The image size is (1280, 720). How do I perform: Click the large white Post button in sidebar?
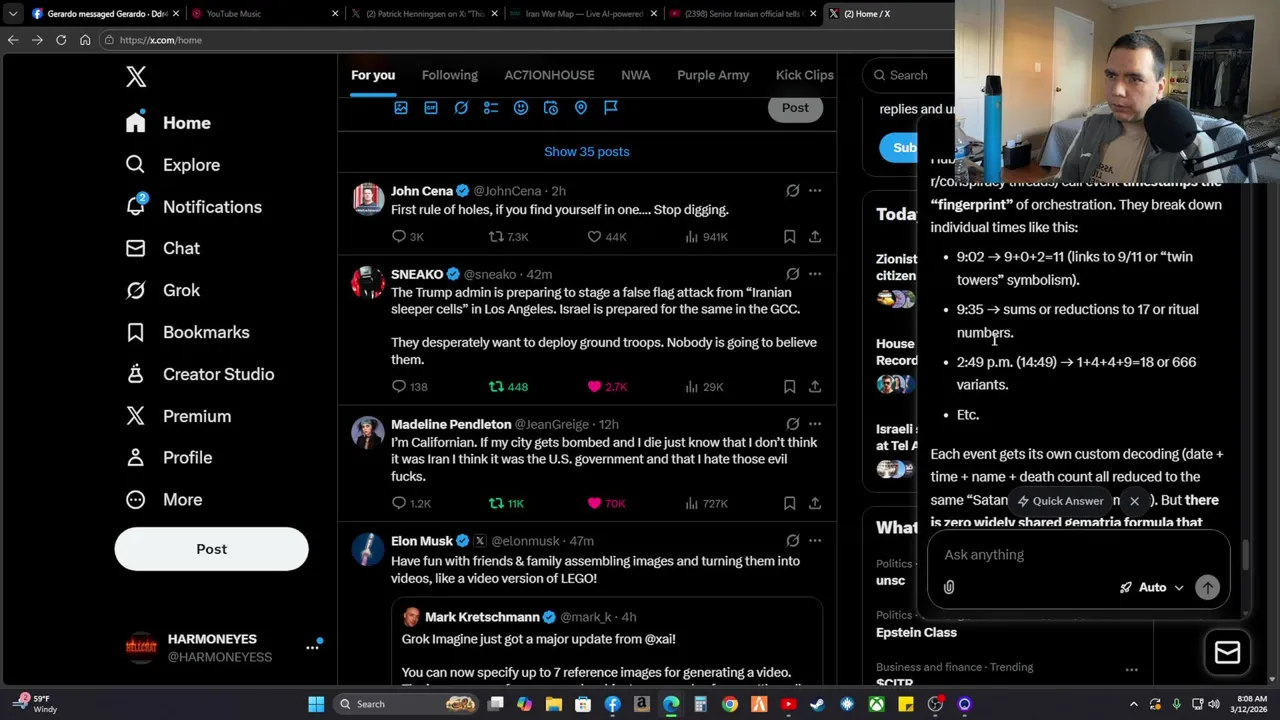click(211, 549)
